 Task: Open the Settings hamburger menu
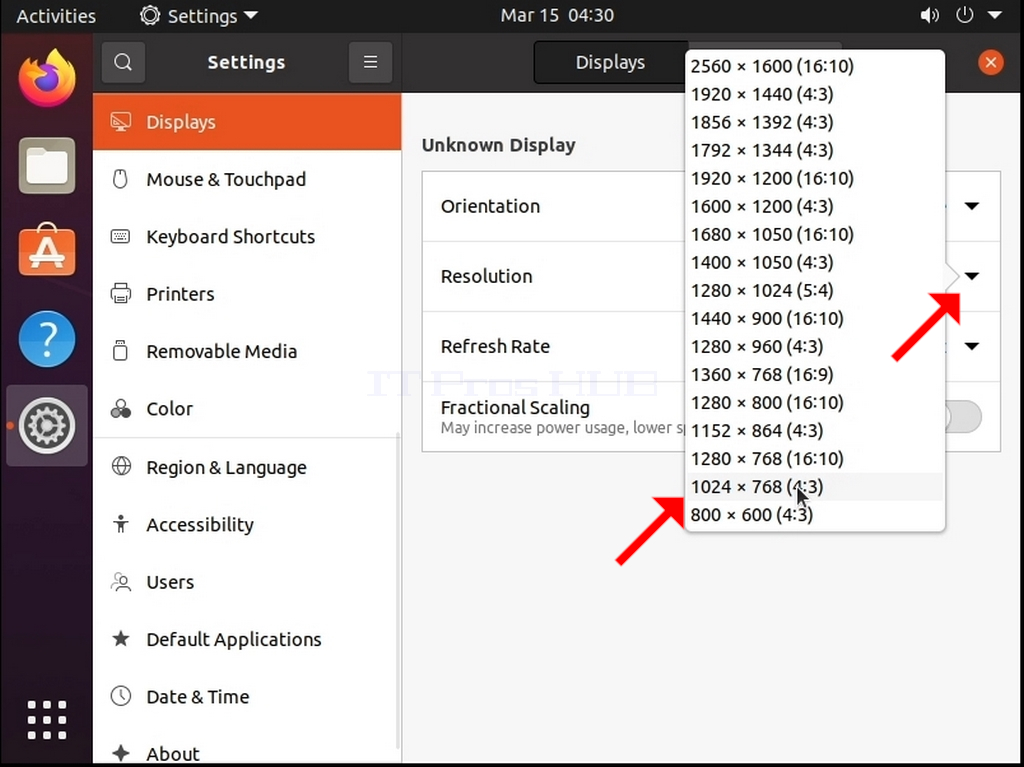(x=370, y=62)
